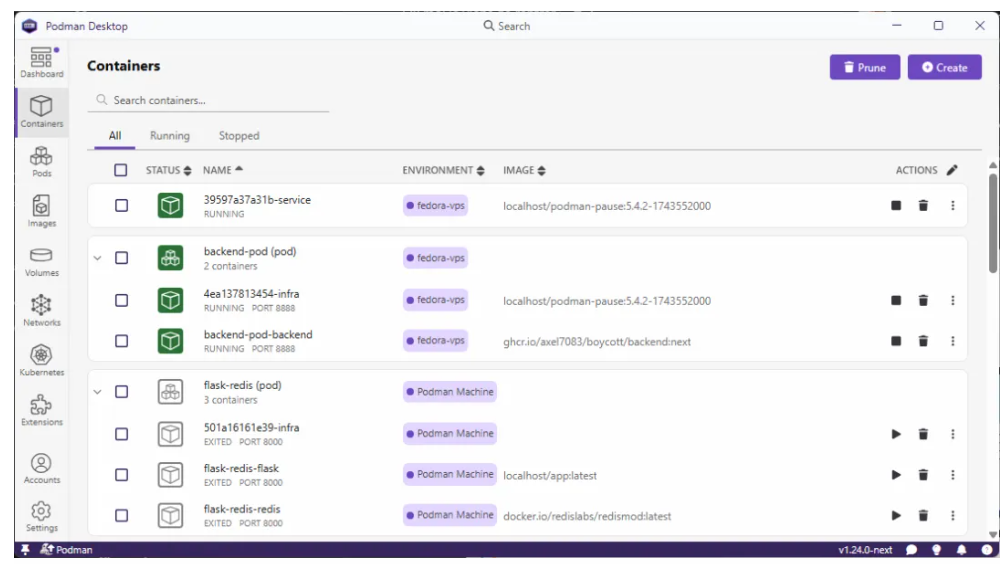Select the All containers tab

114,136
